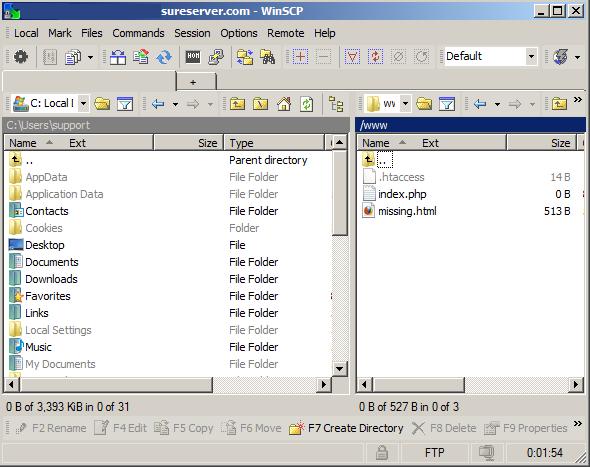This screenshot has width=590, height=467.
Task: Open the Files menu
Action: tap(91, 33)
